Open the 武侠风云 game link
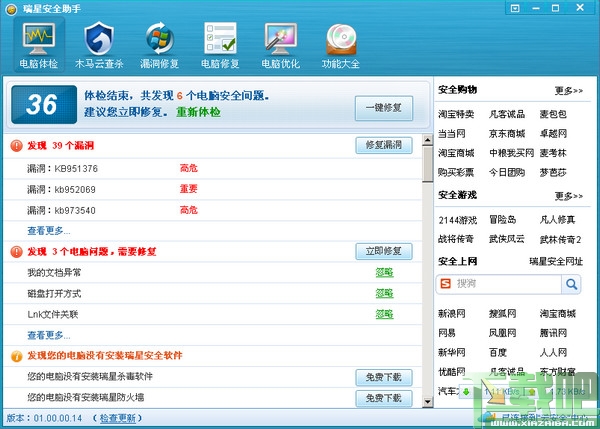600x429 pixels. [x=507, y=240]
